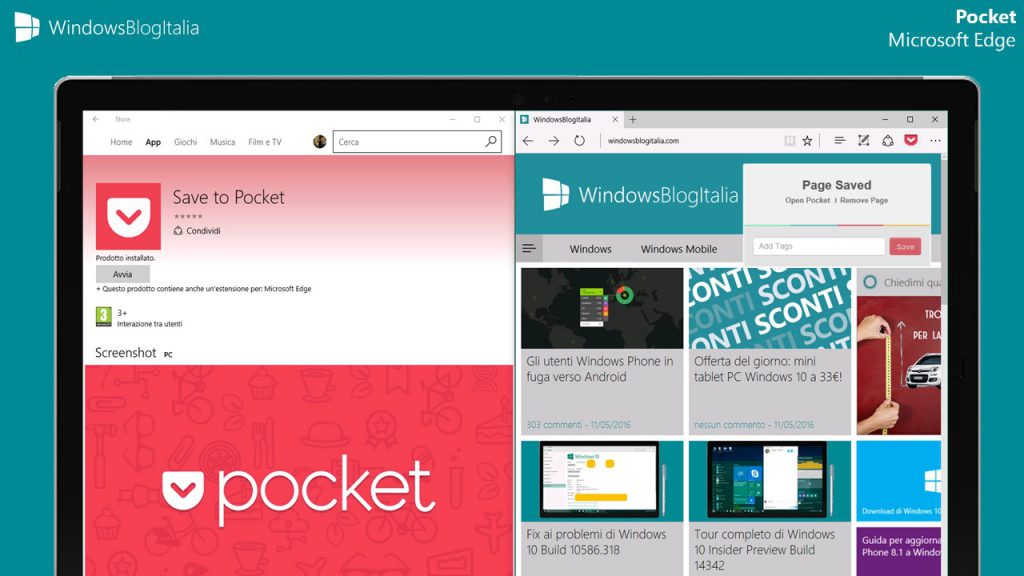Image resolution: width=1024 pixels, height=576 pixels.
Task: Open the Windows menu item on site
Action: coord(590,249)
